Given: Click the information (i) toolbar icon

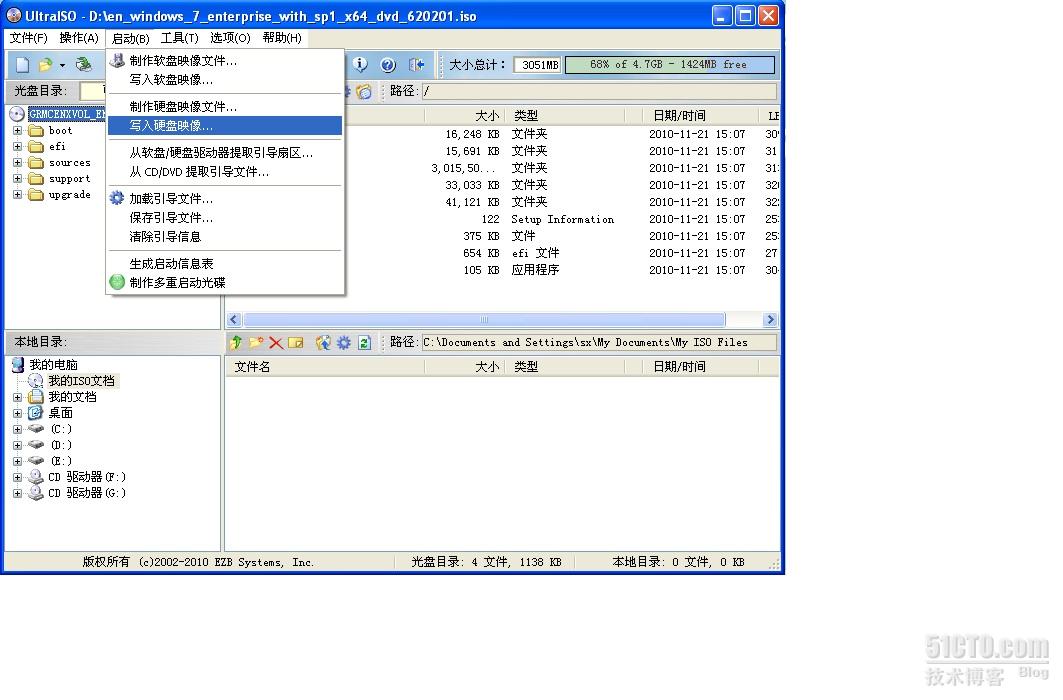Looking at the screenshot, I should (x=360, y=64).
